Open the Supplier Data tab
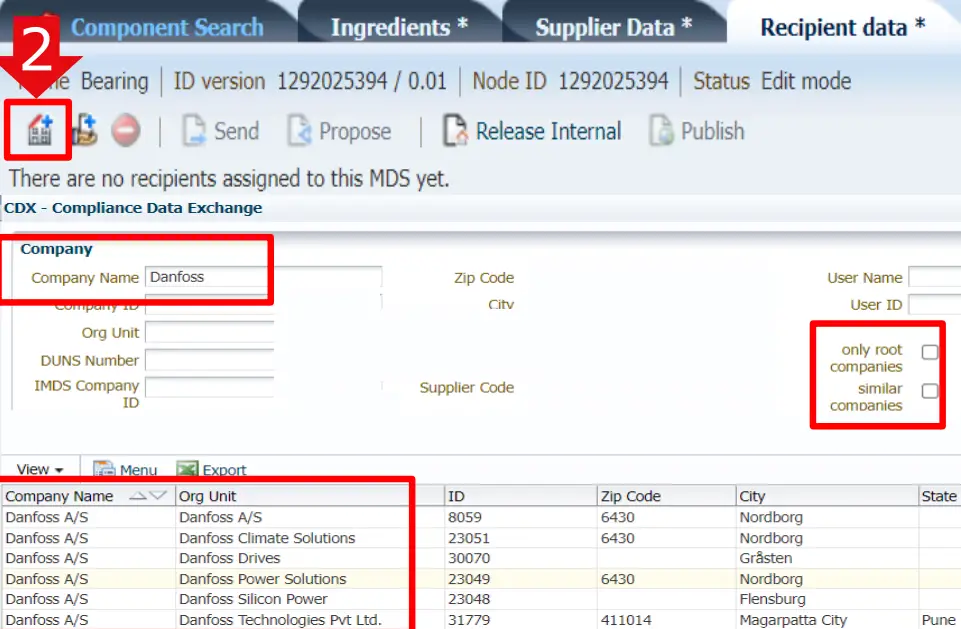961x629 pixels. (613, 27)
